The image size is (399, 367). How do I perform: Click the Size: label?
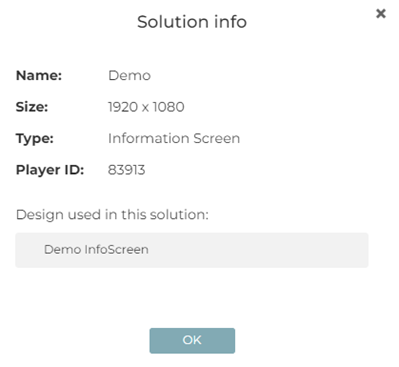(32, 107)
